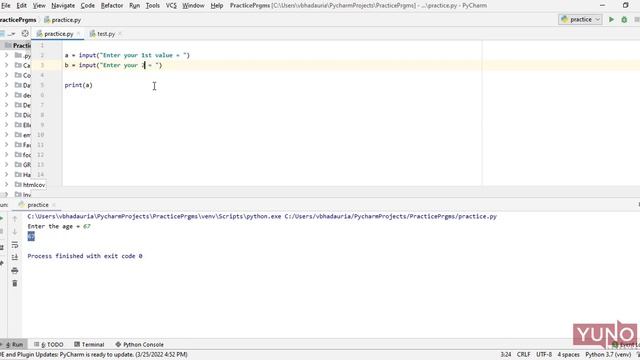Open the Tools menu

(x=153, y=6)
